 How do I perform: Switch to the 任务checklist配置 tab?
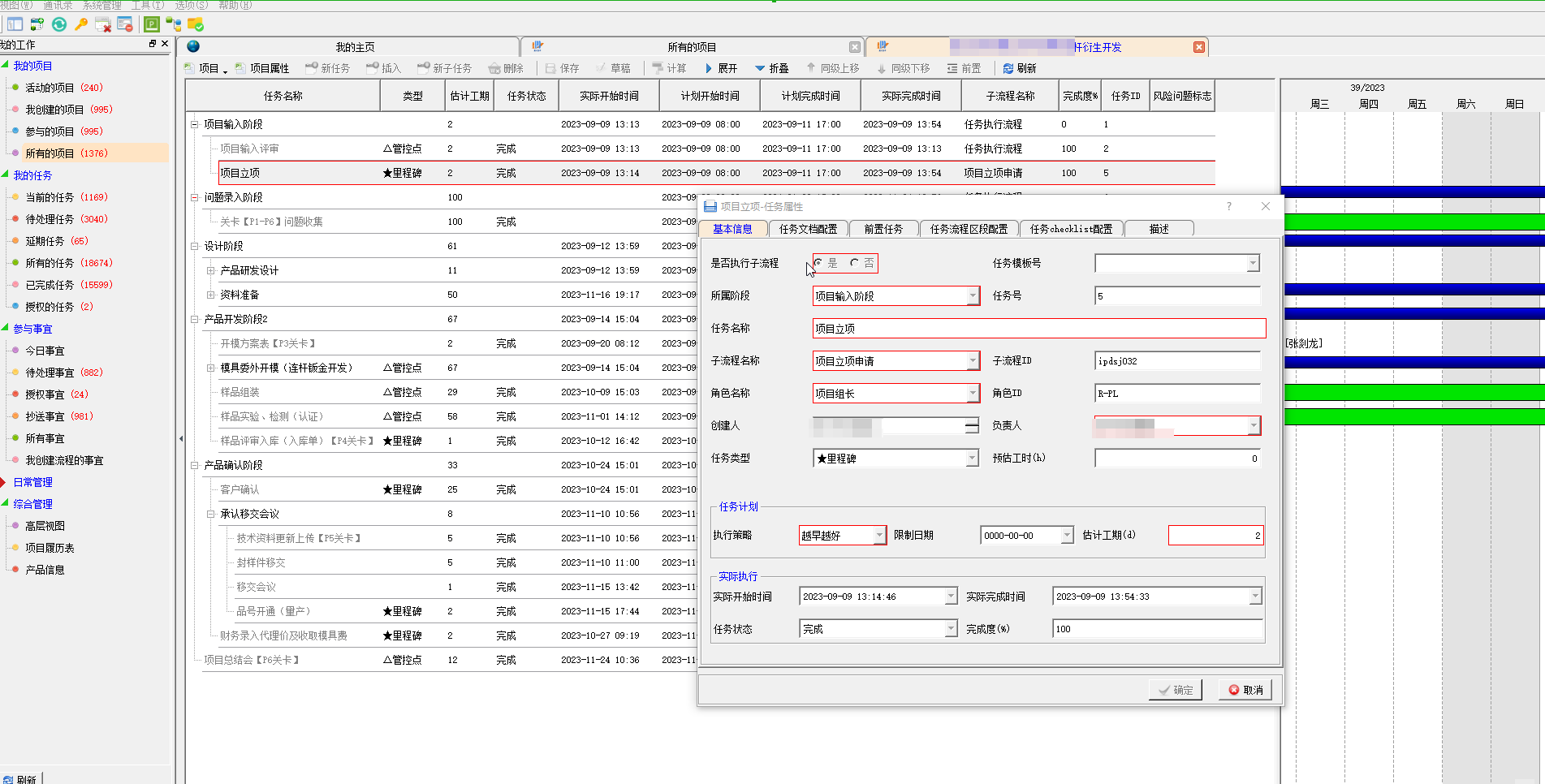pyautogui.click(x=1072, y=229)
